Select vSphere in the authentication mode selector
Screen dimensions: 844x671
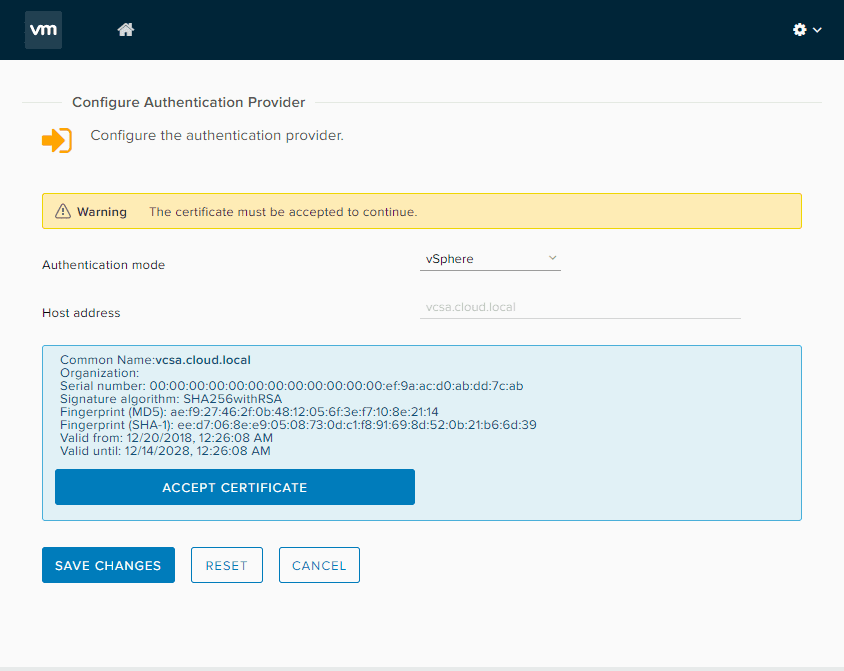pos(490,258)
